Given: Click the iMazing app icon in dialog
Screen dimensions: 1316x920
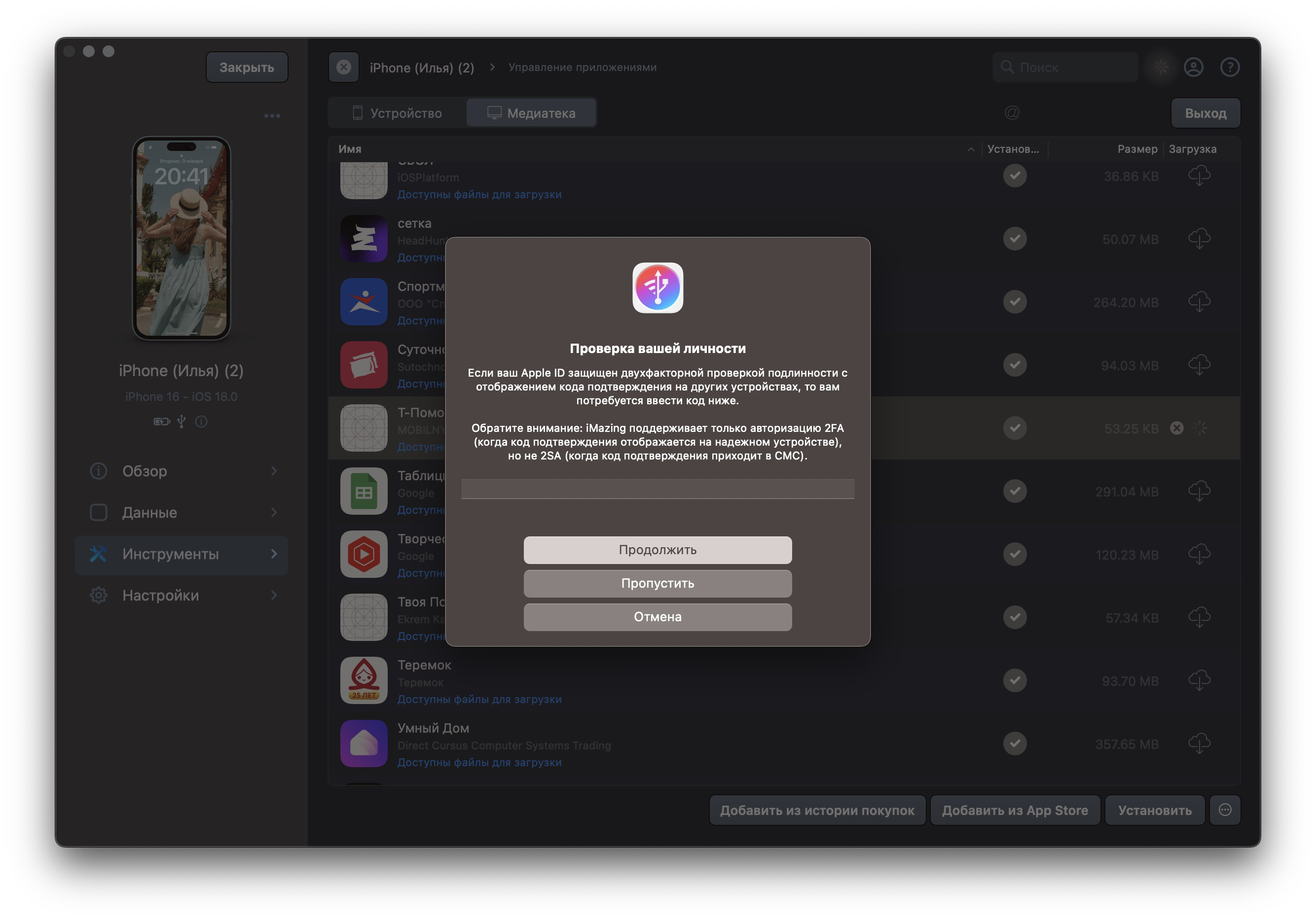Looking at the screenshot, I should (x=658, y=287).
